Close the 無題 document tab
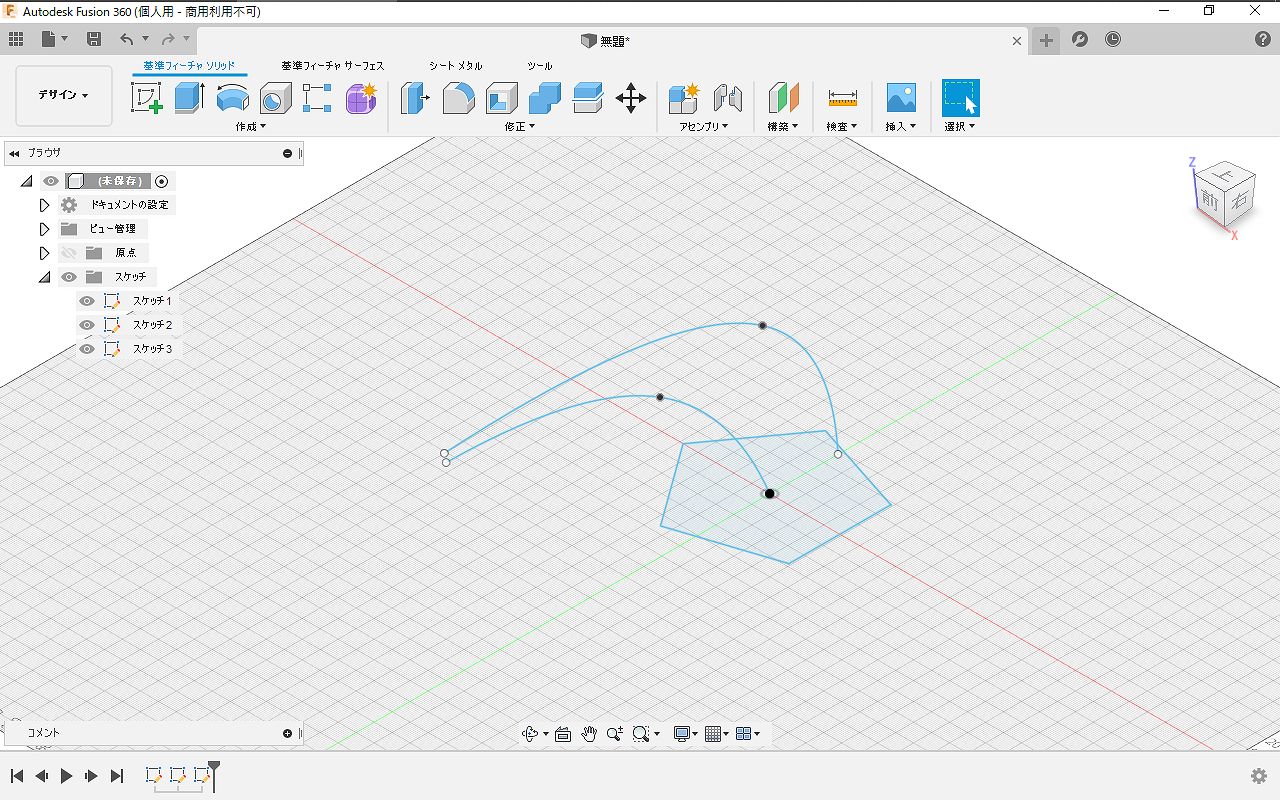 point(1017,41)
